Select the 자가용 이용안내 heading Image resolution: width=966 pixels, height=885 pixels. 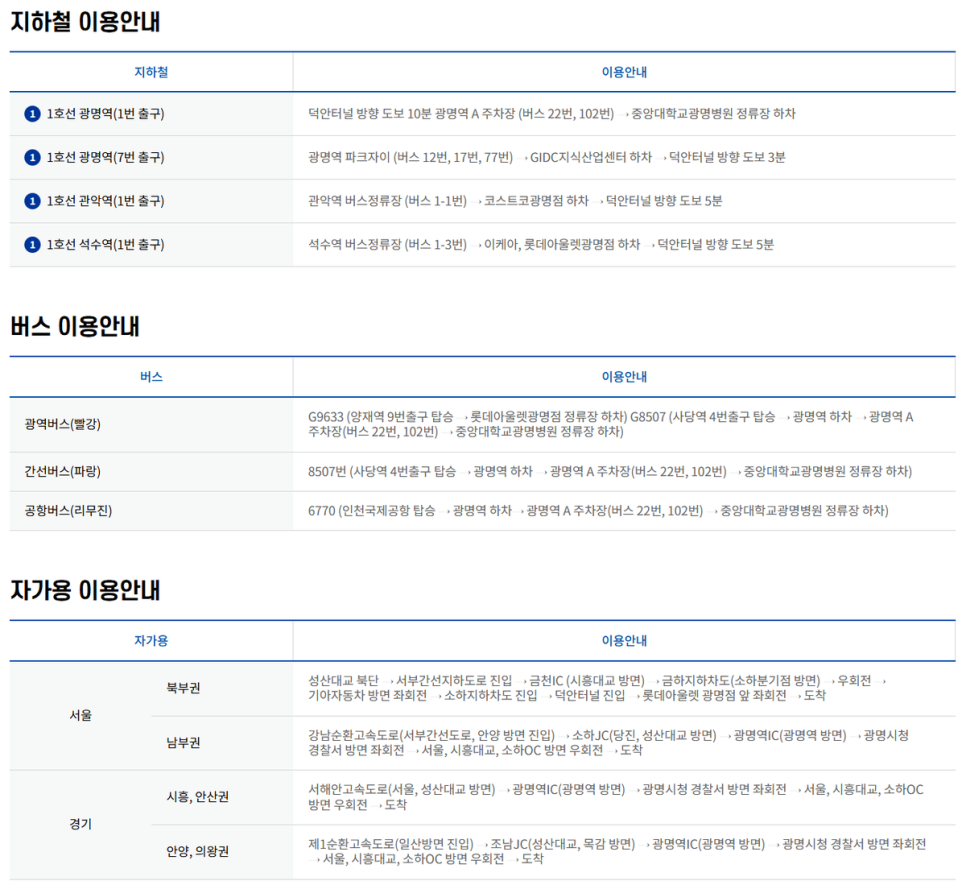(85, 590)
